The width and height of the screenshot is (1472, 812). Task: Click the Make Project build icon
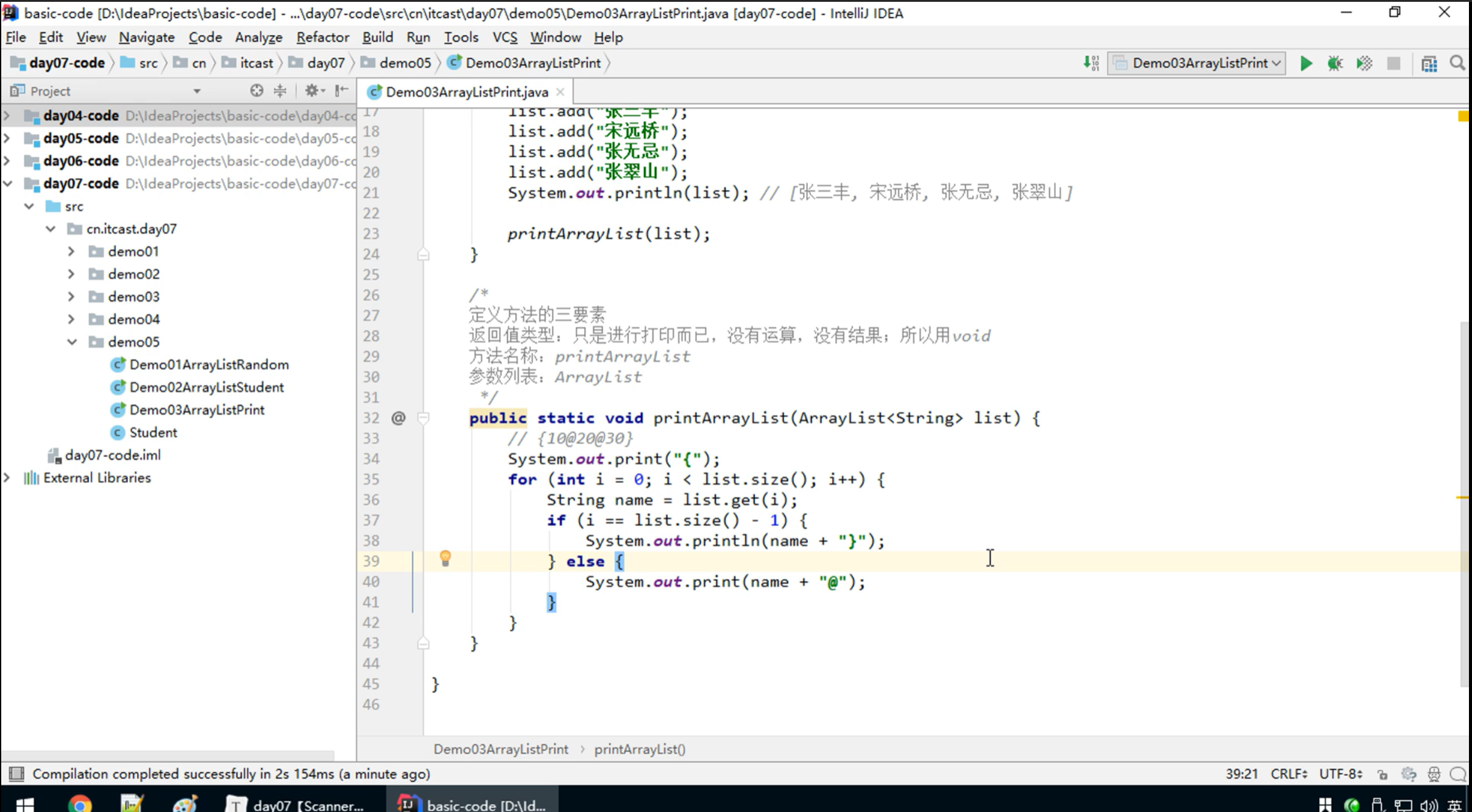pyautogui.click(x=1091, y=63)
